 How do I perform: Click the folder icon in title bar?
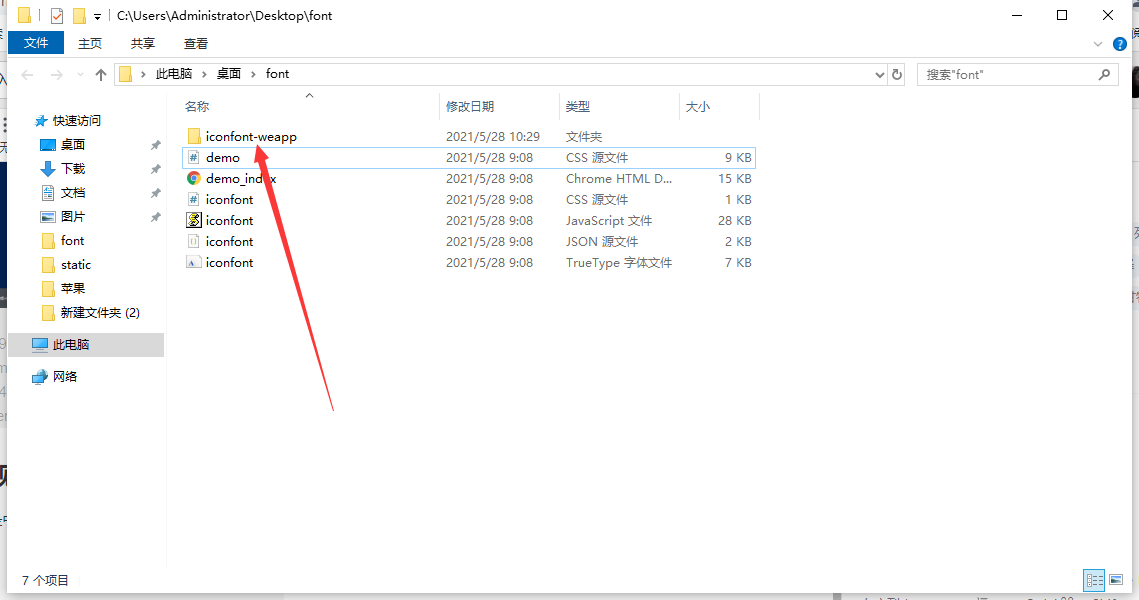pos(25,15)
